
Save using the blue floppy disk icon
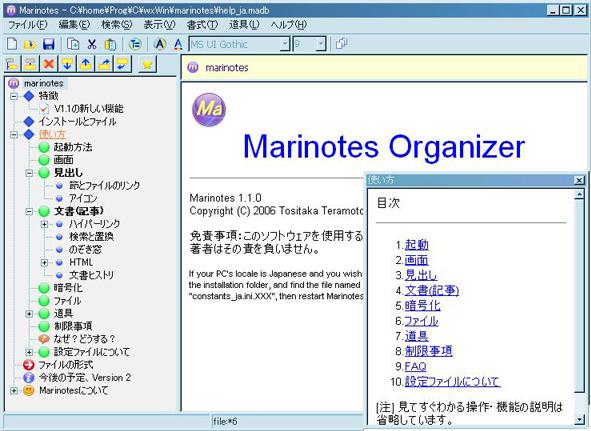(x=49, y=44)
